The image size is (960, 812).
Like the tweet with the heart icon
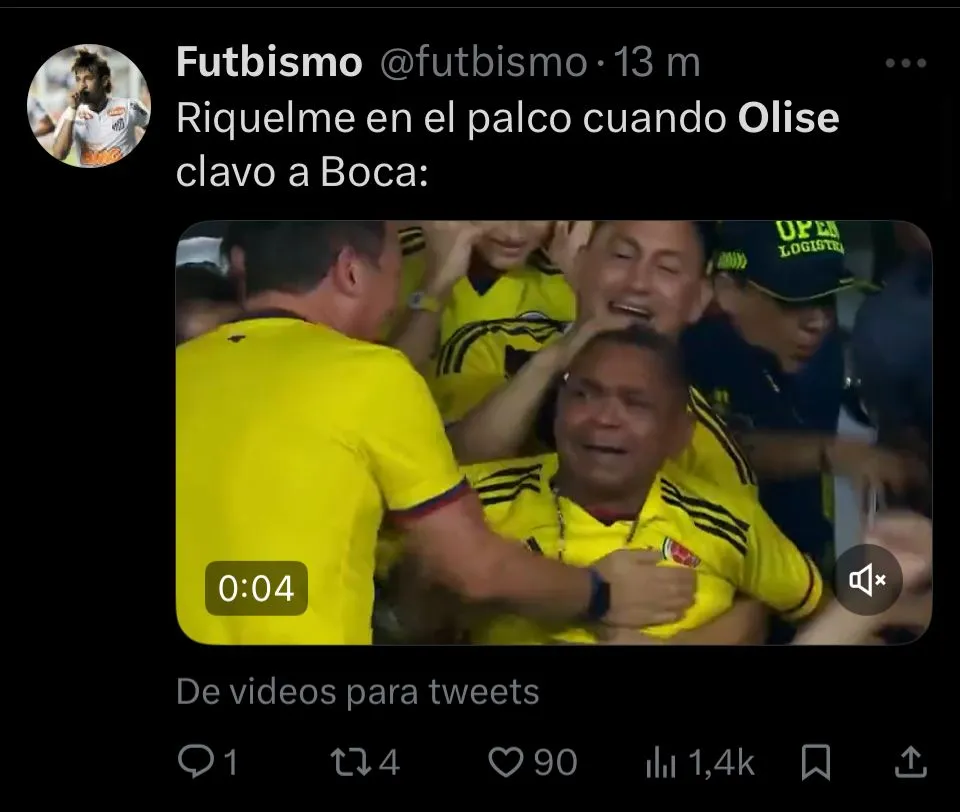(x=505, y=763)
